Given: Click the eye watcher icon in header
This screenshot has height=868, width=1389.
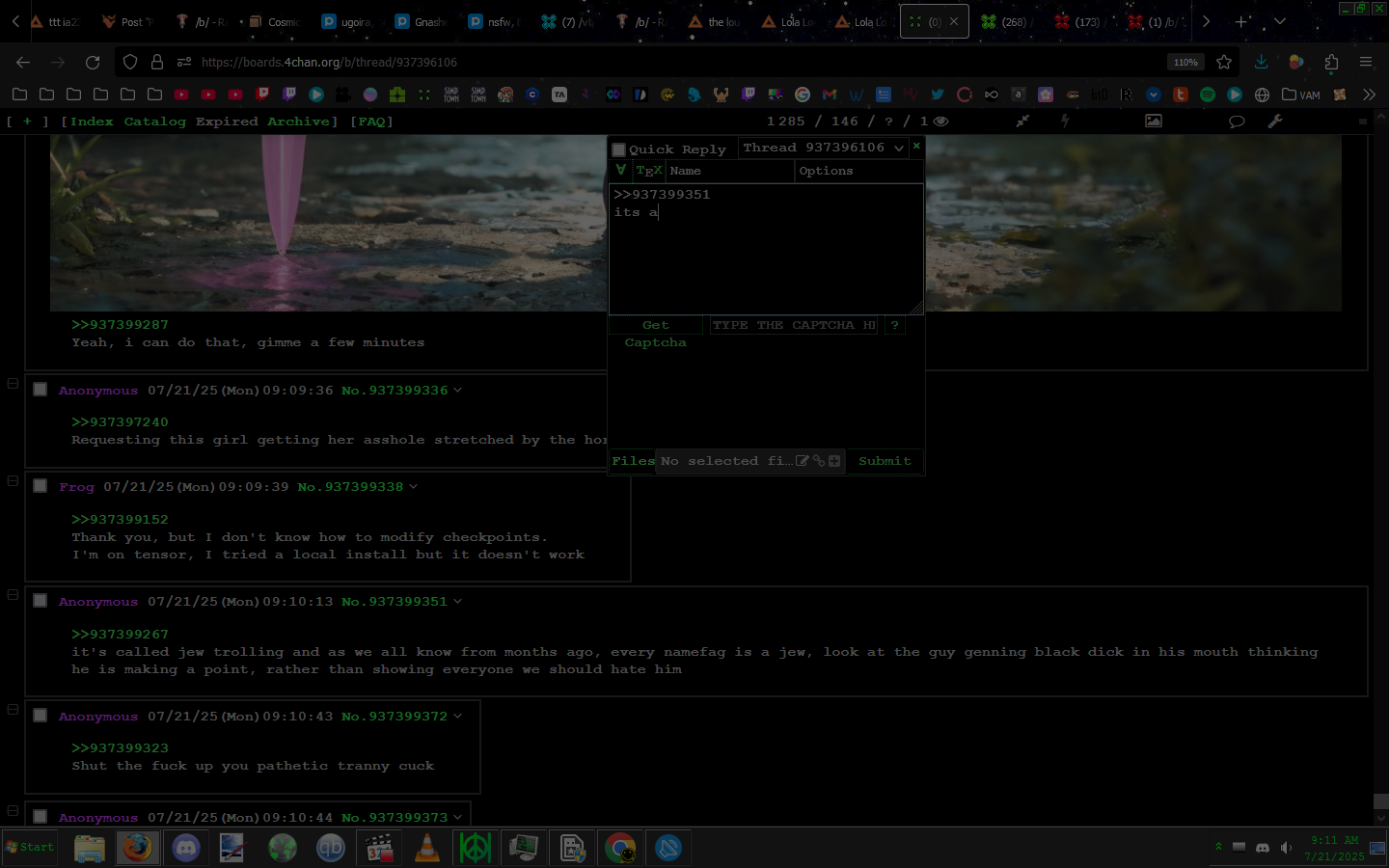Looking at the screenshot, I should point(941,122).
